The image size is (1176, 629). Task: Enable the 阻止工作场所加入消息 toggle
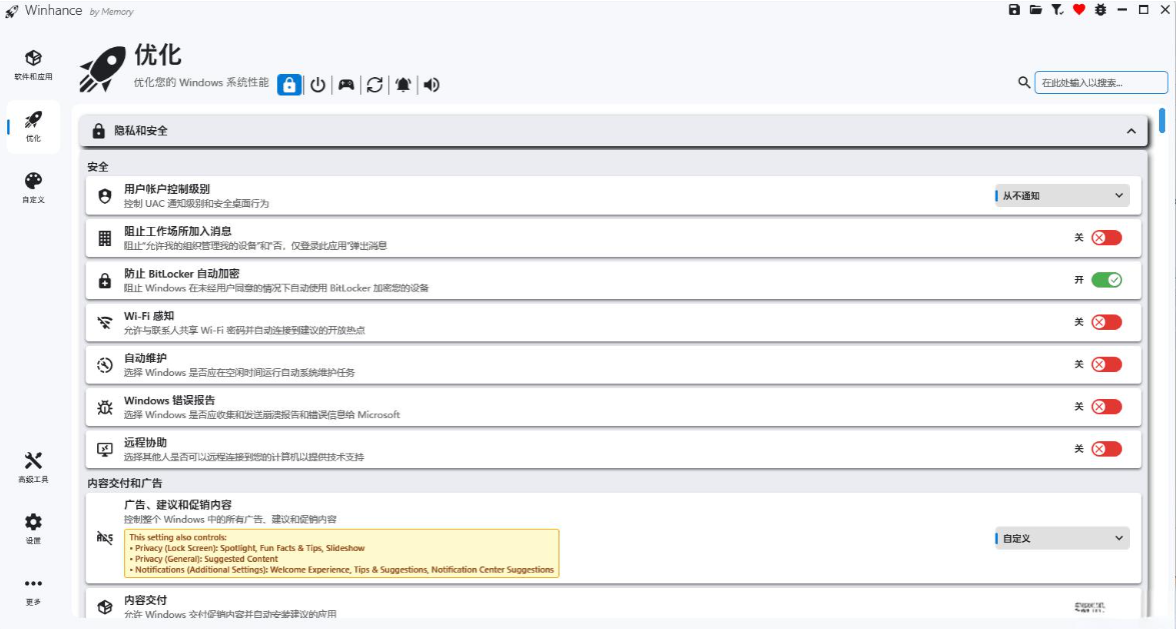click(x=1106, y=238)
